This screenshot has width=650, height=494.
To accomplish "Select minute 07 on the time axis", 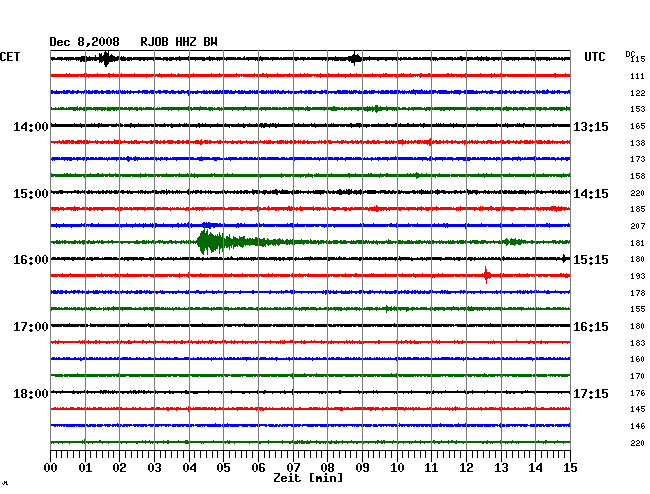I will (293, 467).
